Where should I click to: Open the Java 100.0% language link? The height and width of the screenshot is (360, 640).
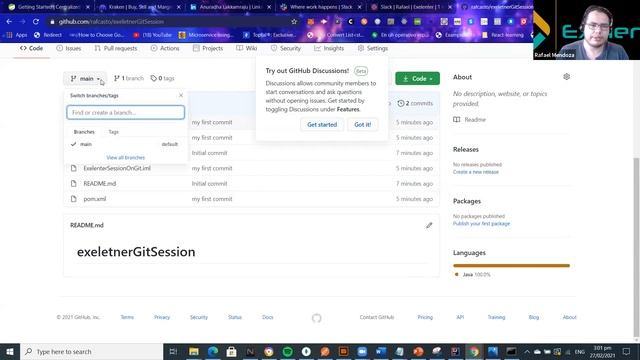click(472, 275)
